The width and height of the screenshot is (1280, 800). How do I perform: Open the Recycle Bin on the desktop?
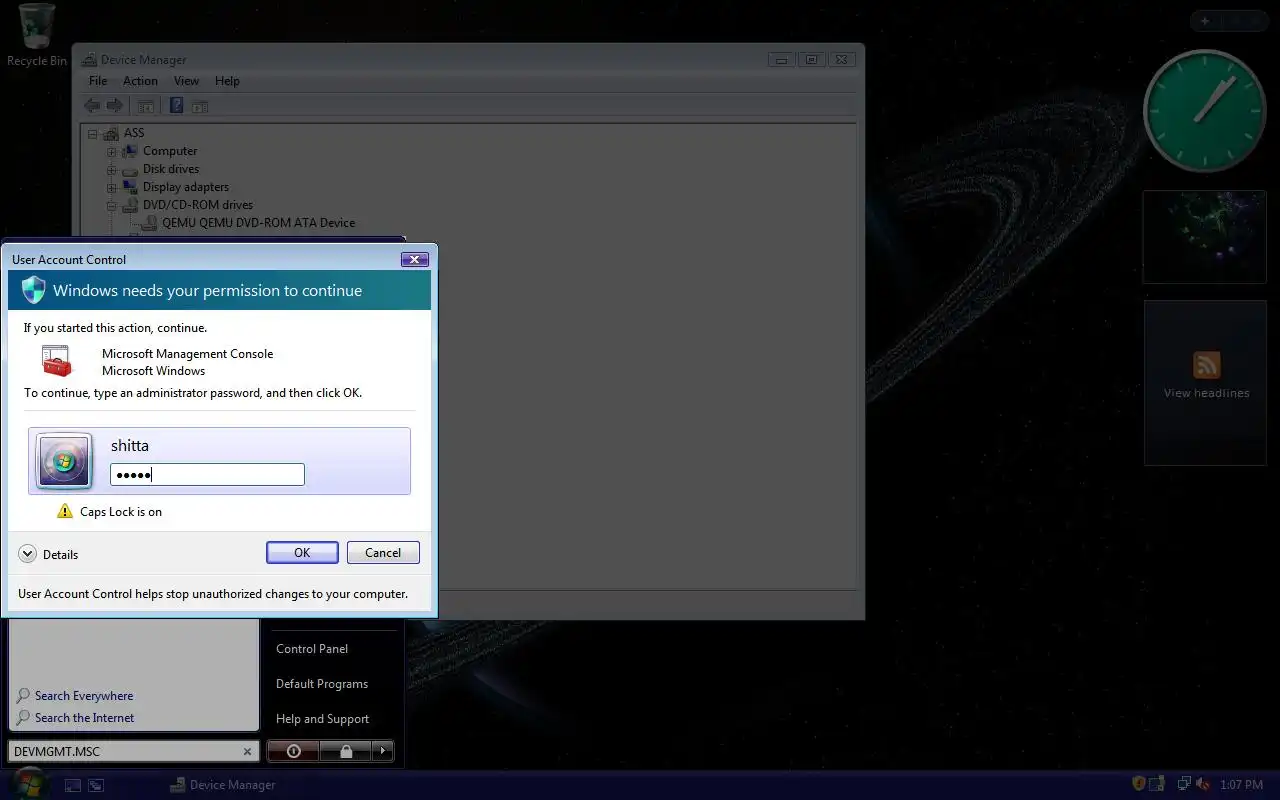[37, 35]
